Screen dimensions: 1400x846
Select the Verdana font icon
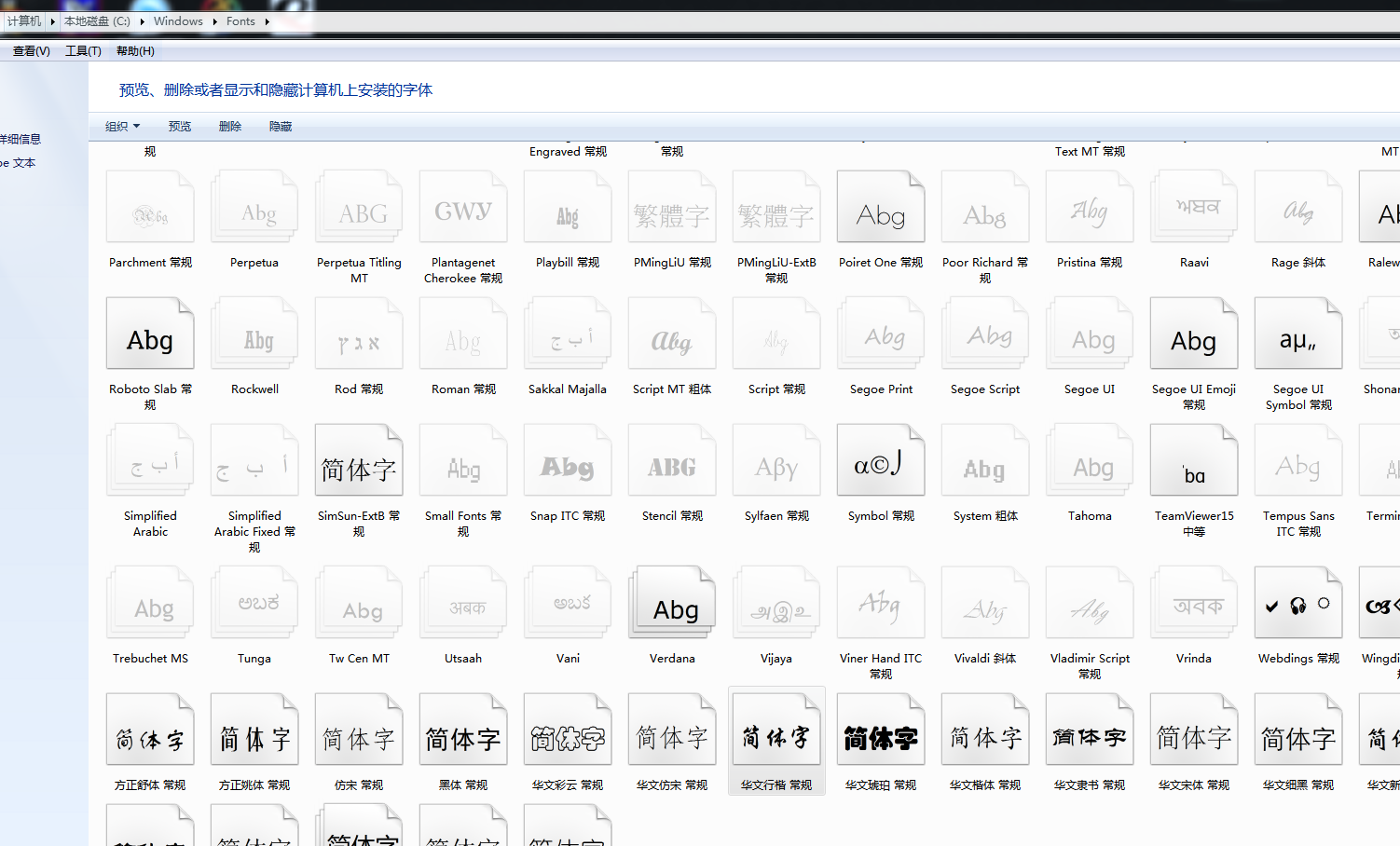(x=672, y=603)
